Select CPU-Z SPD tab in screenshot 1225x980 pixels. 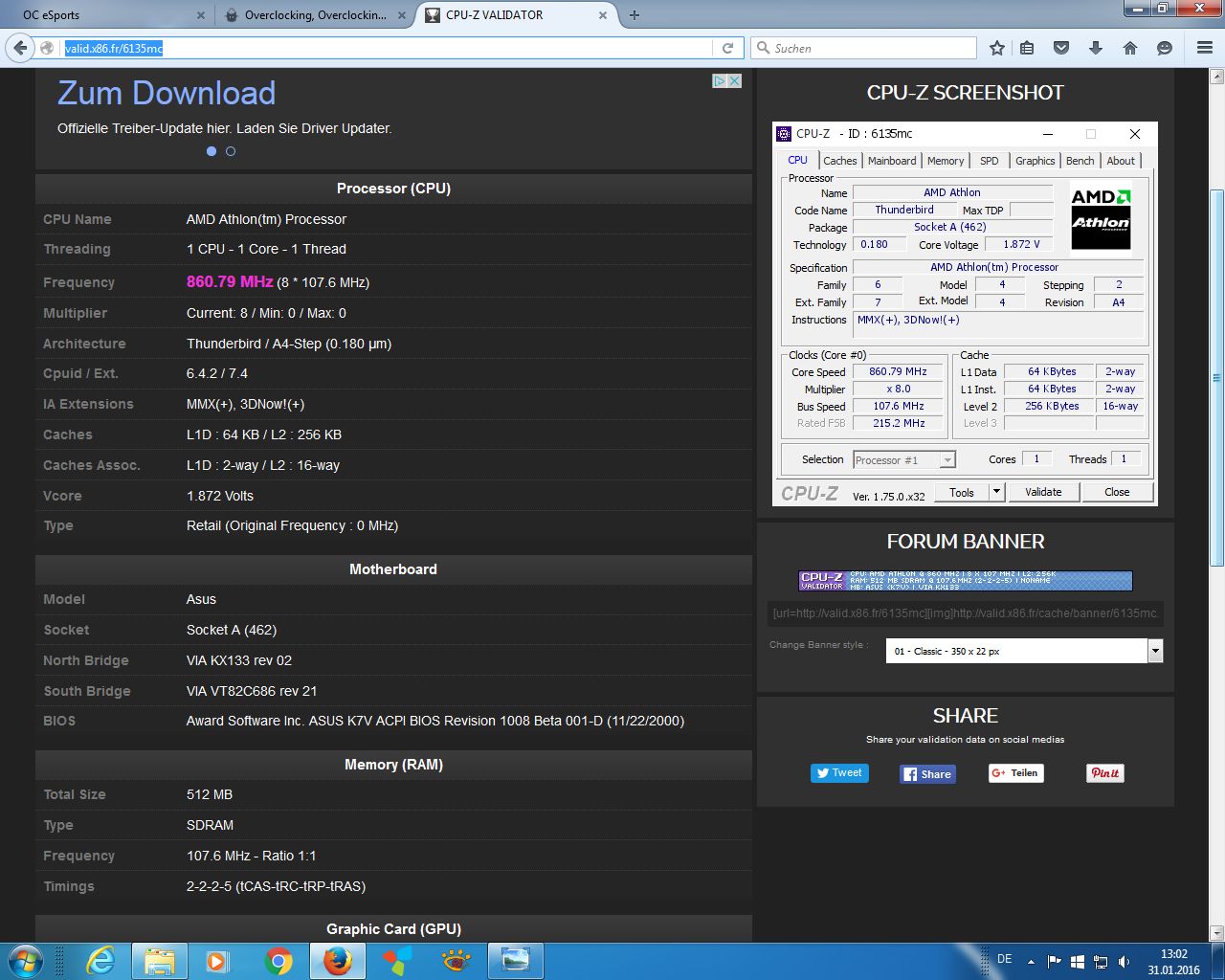pos(990,161)
